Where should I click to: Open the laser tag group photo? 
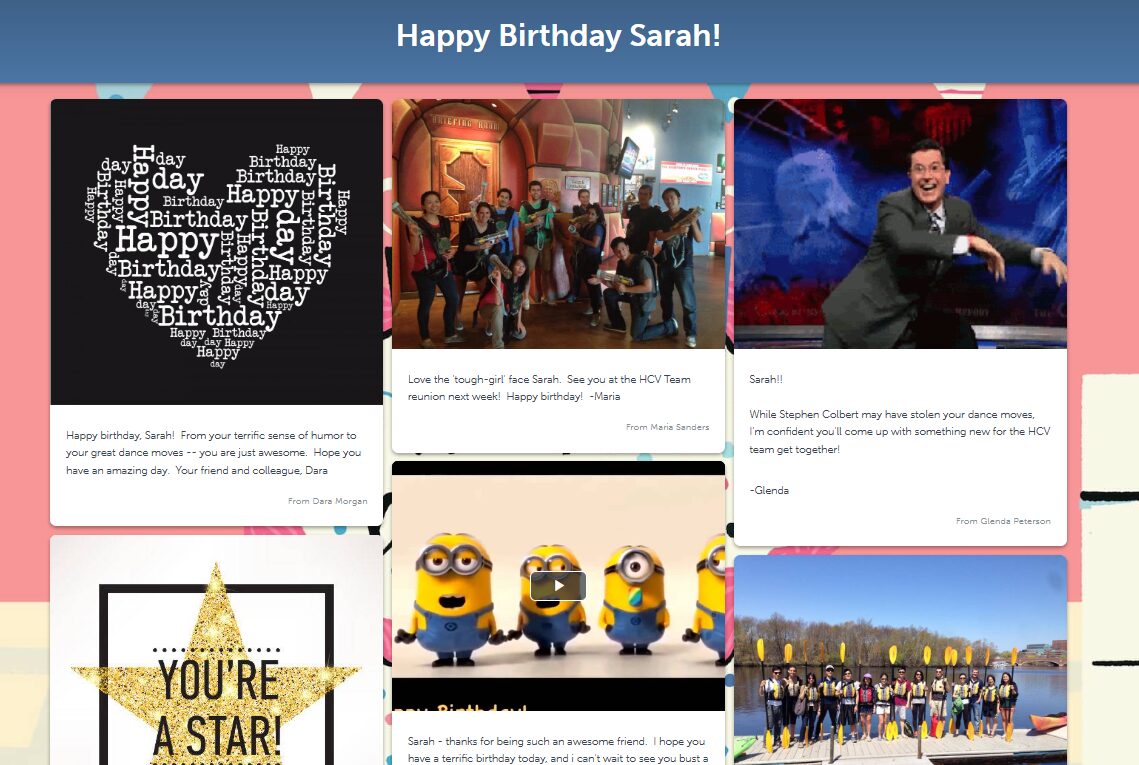pos(558,224)
